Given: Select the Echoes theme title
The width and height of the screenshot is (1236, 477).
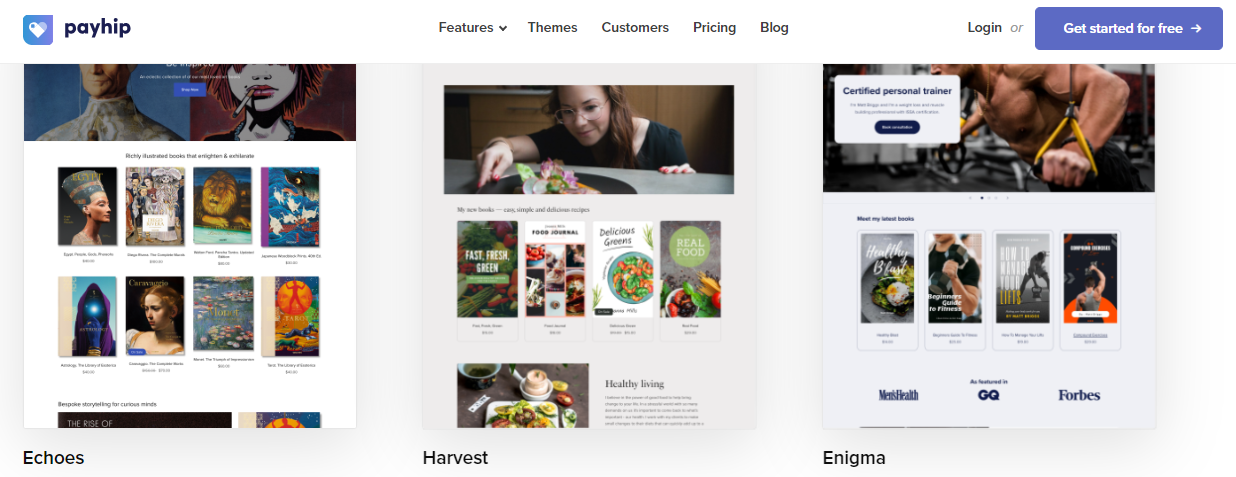Looking at the screenshot, I should pos(53,458).
